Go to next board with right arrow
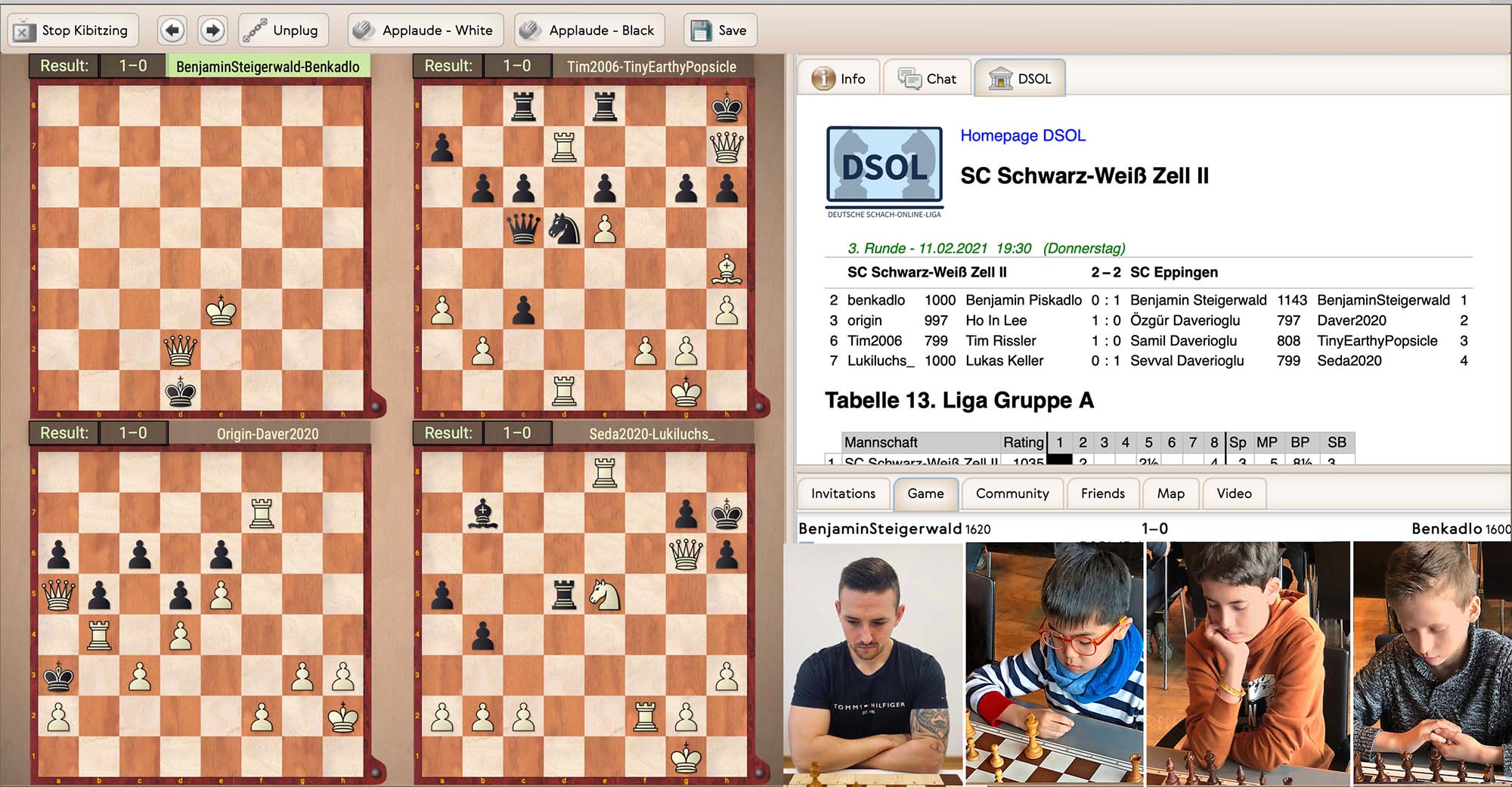Viewport: 1512px width, 787px height. click(x=212, y=30)
